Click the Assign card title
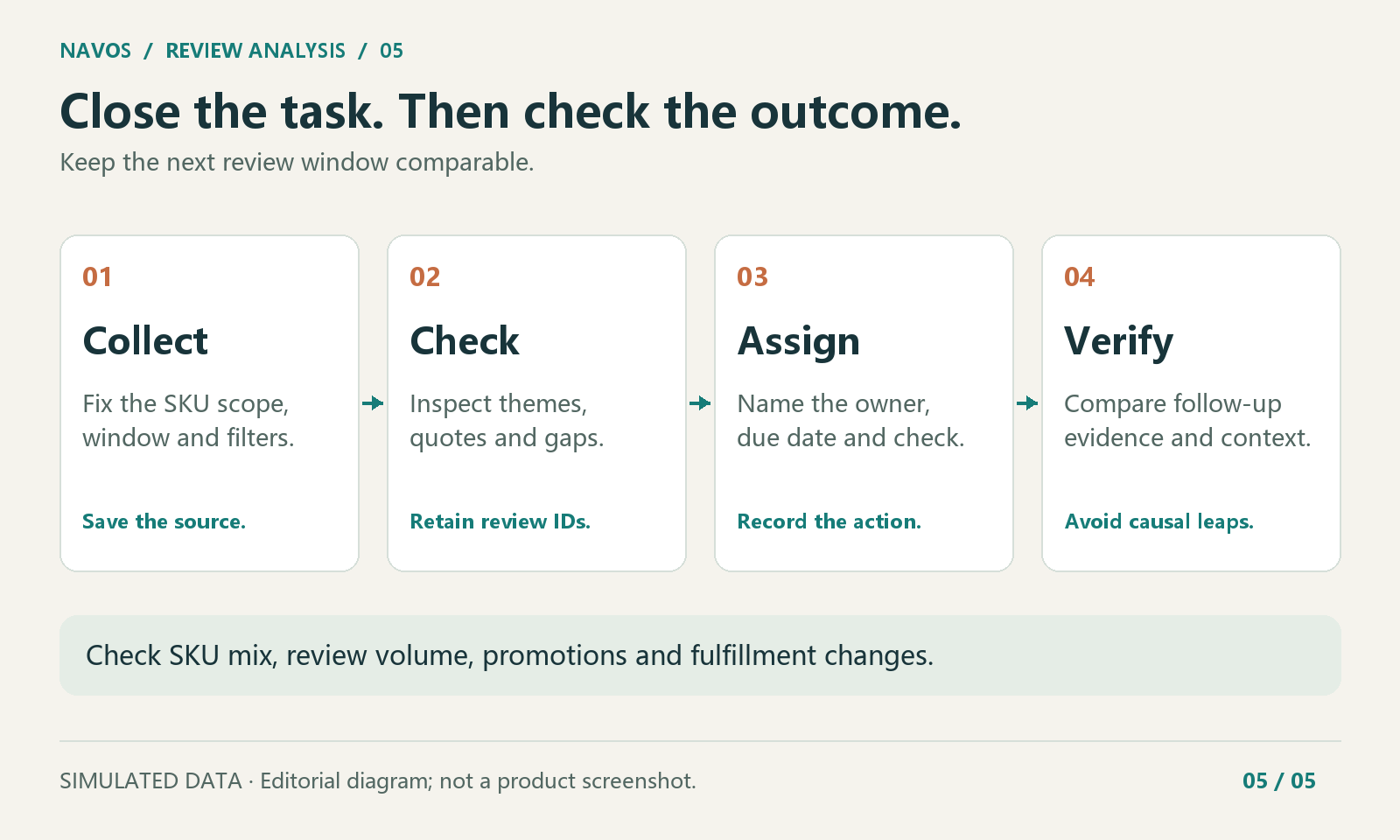 pos(799,341)
